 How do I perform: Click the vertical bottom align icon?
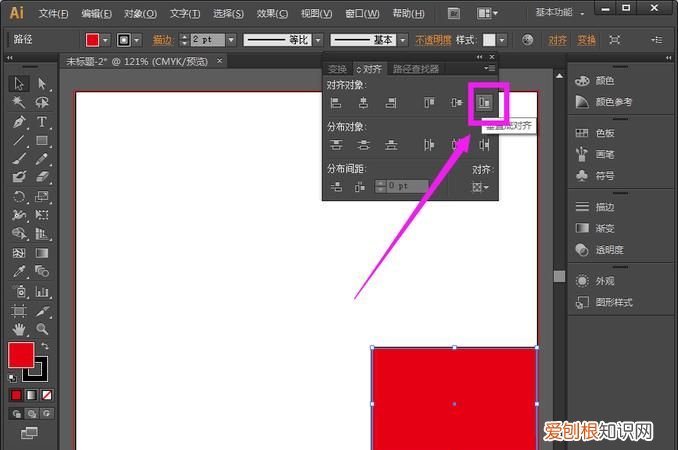click(x=485, y=103)
